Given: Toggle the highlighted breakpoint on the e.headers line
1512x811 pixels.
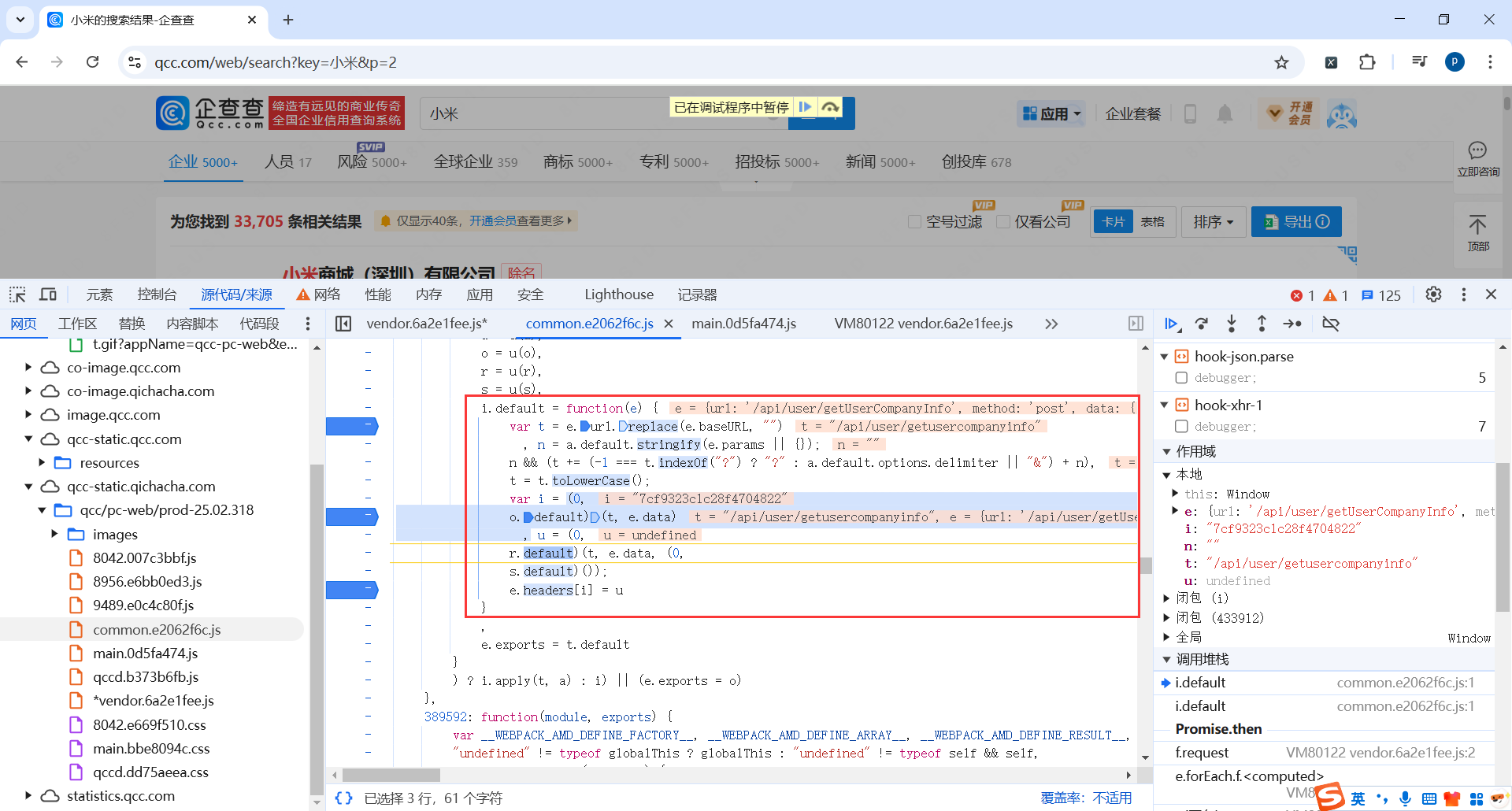Looking at the screenshot, I should pyautogui.click(x=352, y=590).
